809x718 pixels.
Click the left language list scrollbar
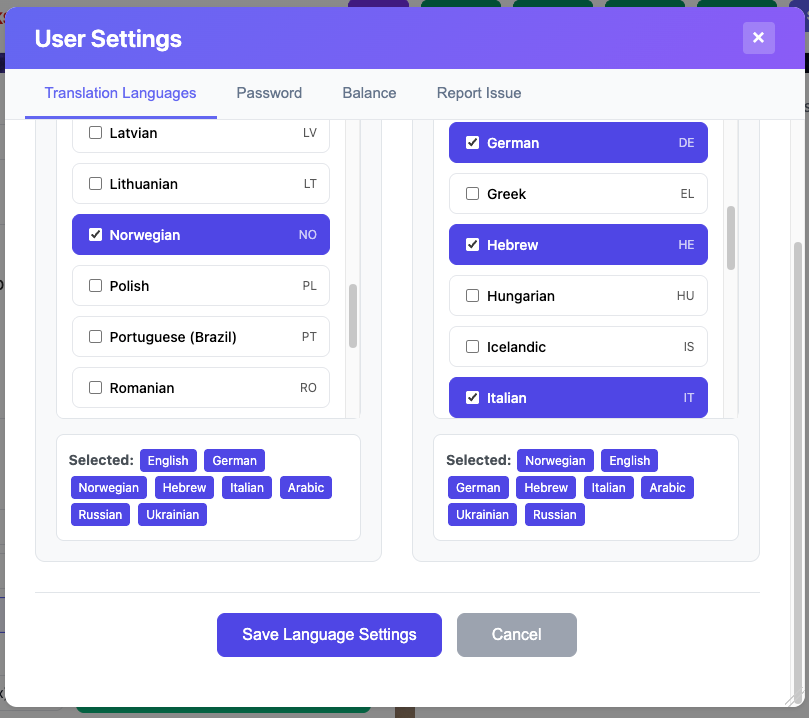(353, 315)
